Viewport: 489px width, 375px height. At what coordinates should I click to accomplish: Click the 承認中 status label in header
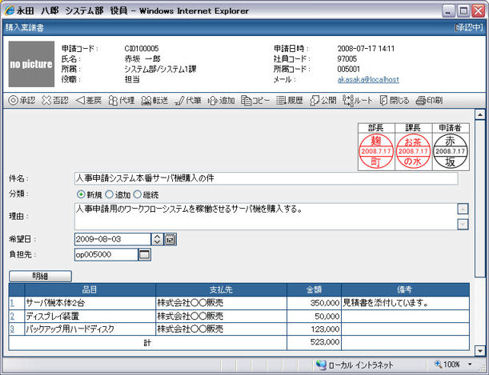click(469, 28)
